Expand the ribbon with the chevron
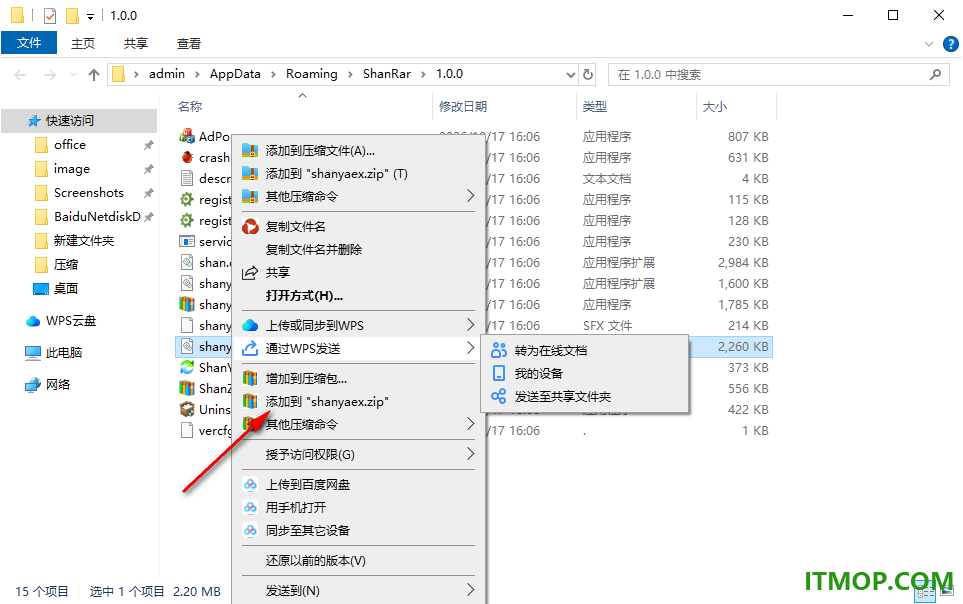The height and width of the screenshot is (604, 963). [929, 44]
